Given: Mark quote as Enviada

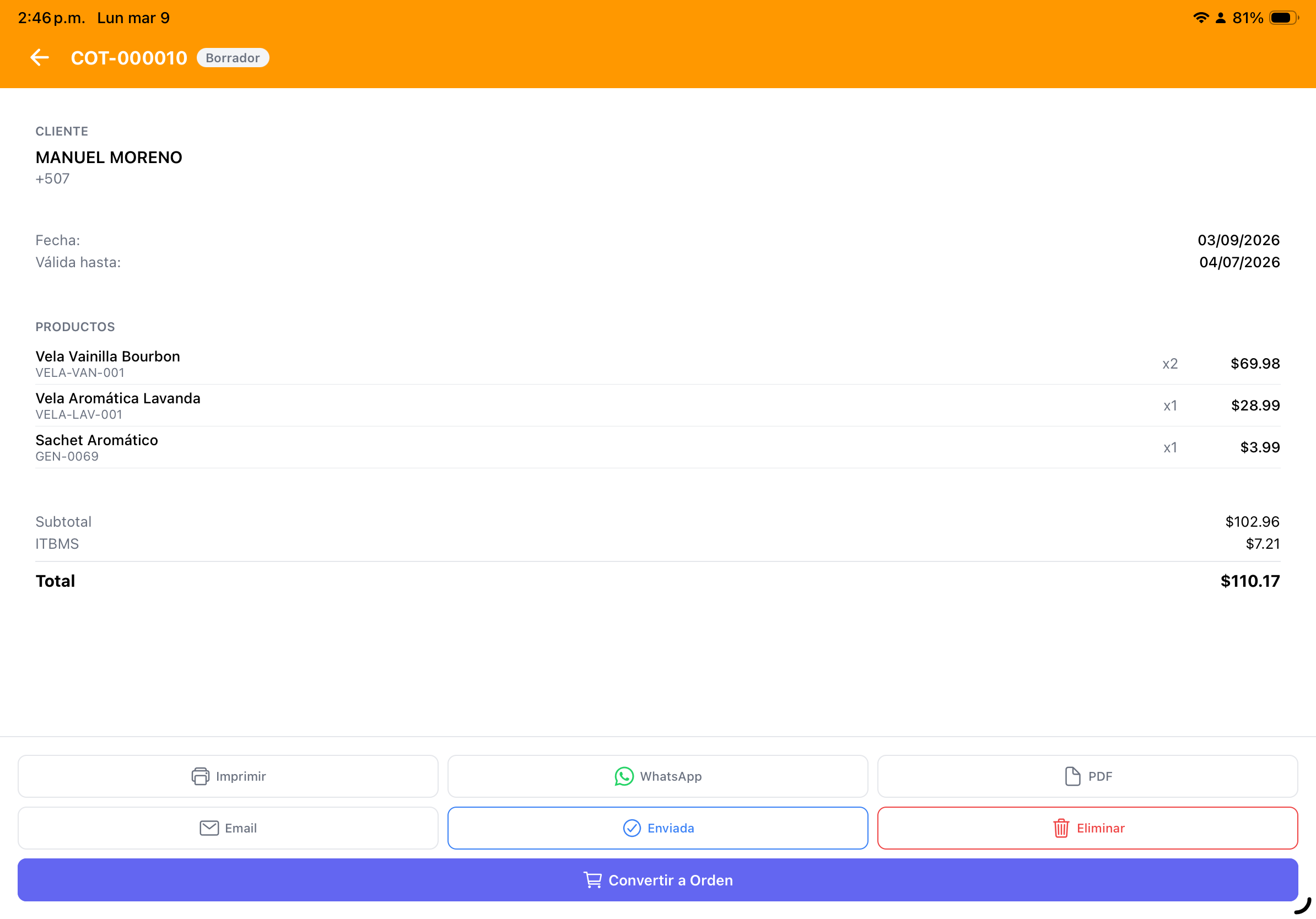Looking at the screenshot, I should (x=657, y=828).
